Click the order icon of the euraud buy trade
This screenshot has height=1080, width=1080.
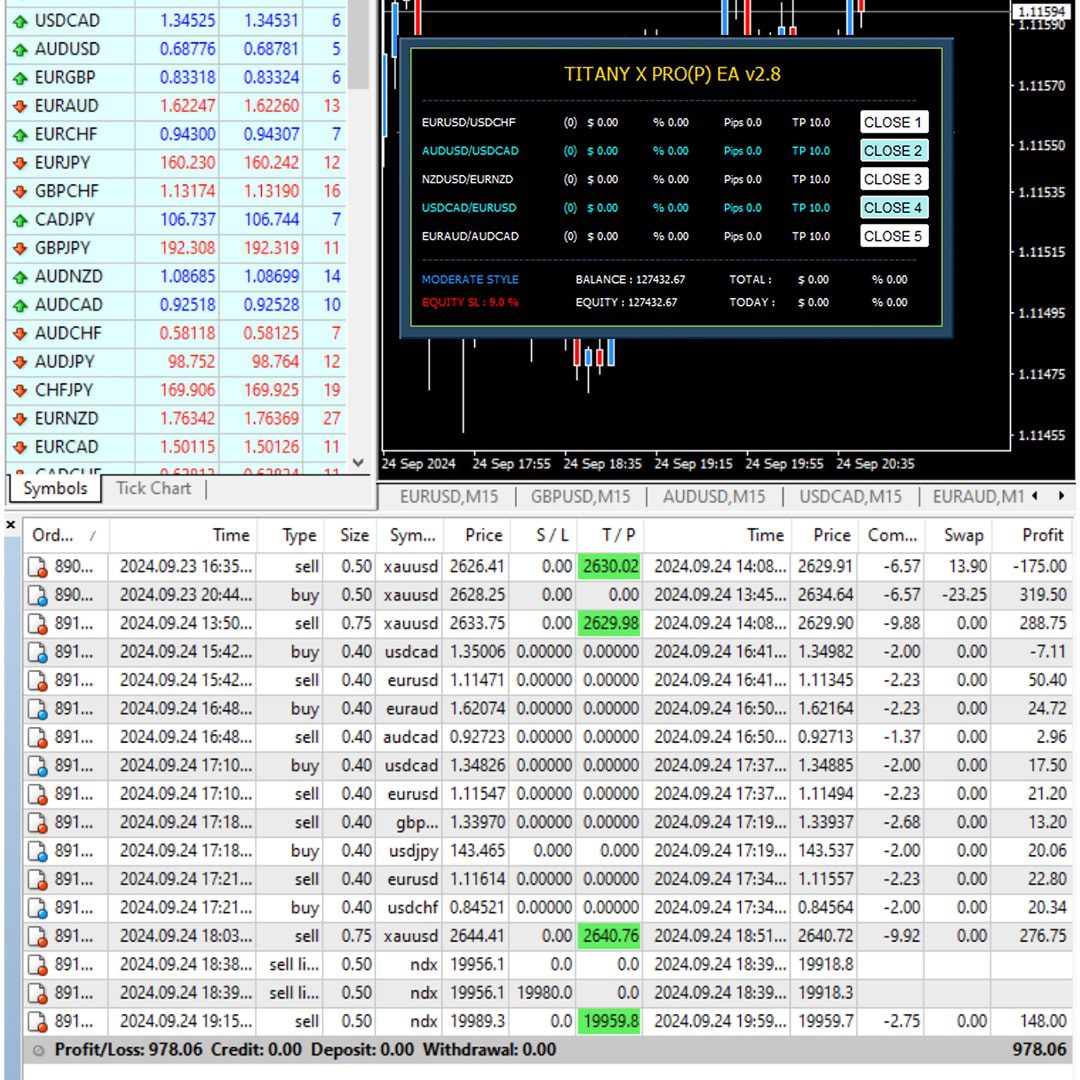pyautogui.click(x=38, y=709)
